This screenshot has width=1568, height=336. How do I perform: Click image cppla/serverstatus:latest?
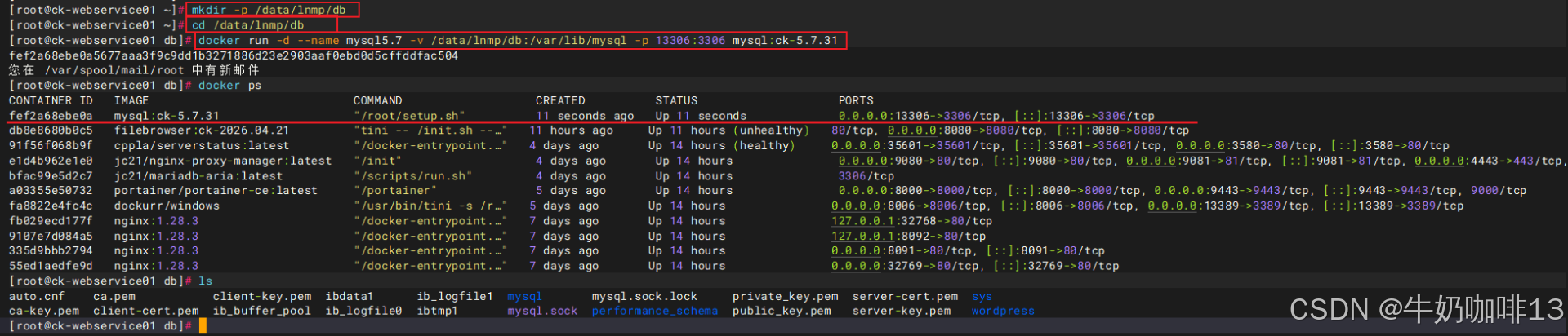pyautogui.click(x=202, y=145)
